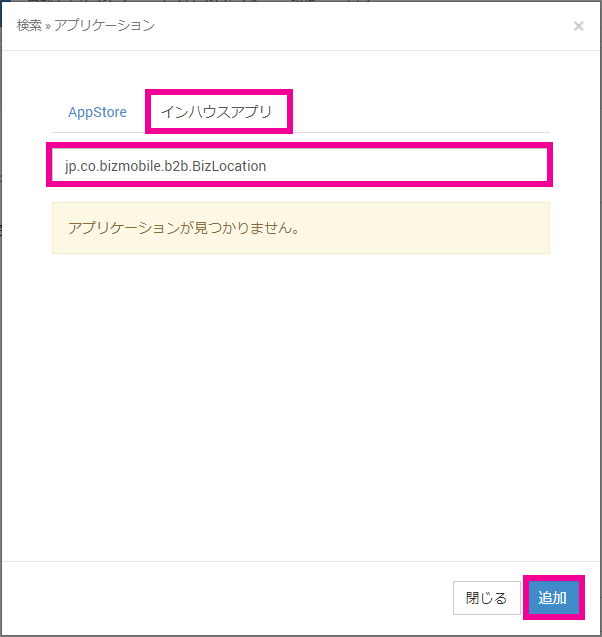Focus the jp.co.bizmobile.b2b.BizLocation text box
Screen dimensions: 602x637
click(x=300, y=165)
